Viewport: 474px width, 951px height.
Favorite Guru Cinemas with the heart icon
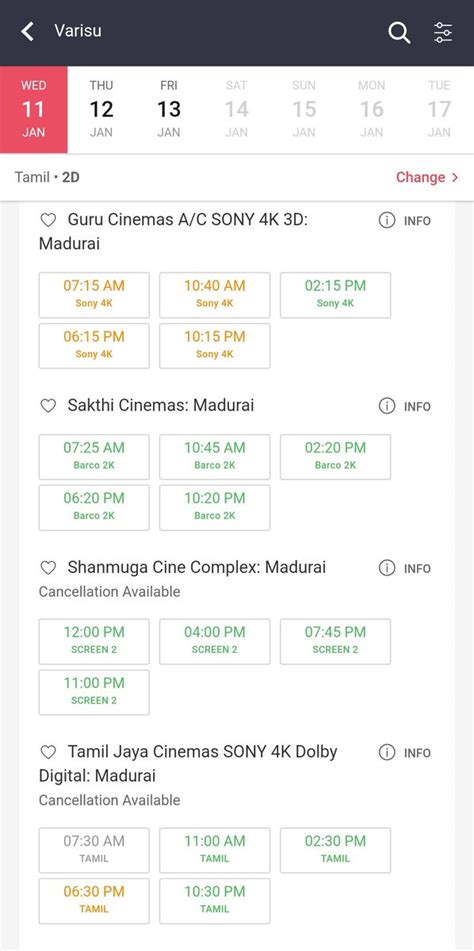(x=48, y=220)
